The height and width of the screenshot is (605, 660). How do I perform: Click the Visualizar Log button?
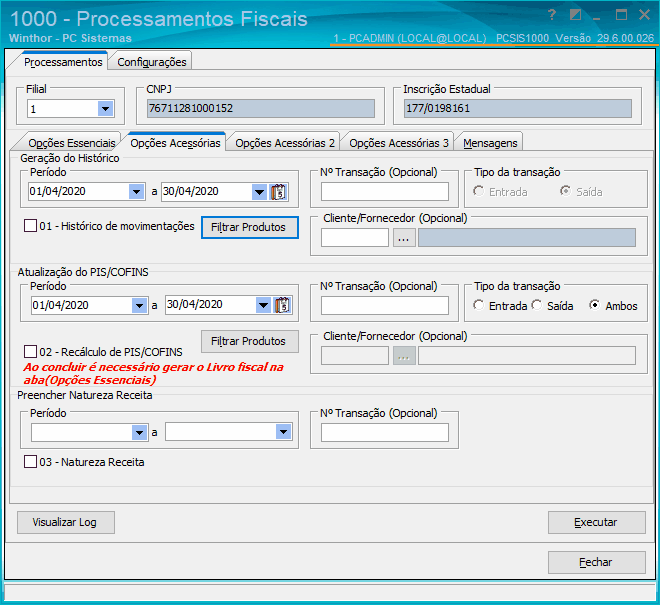coord(66,522)
